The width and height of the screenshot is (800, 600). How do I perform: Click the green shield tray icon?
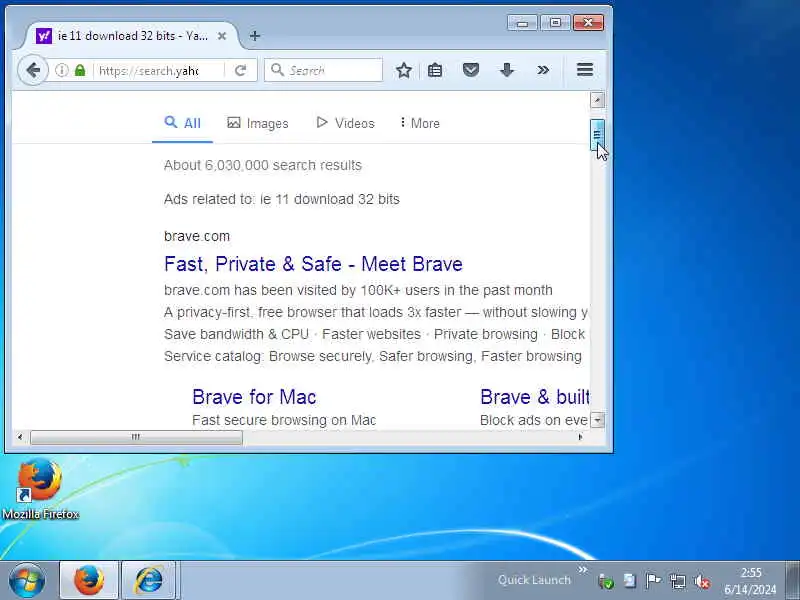[606, 581]
